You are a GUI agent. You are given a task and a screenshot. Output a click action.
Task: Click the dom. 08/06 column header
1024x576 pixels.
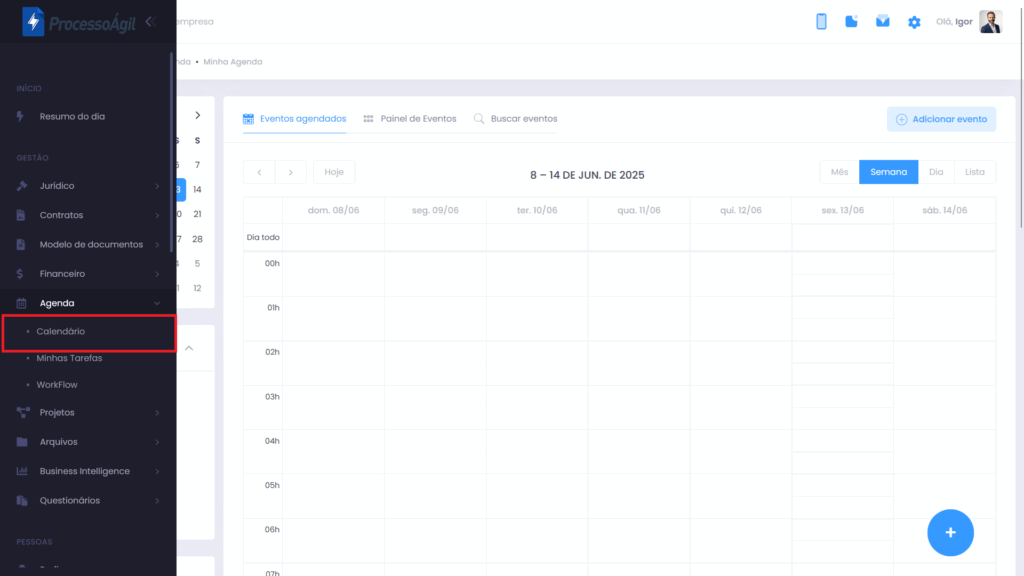(334, 210)
